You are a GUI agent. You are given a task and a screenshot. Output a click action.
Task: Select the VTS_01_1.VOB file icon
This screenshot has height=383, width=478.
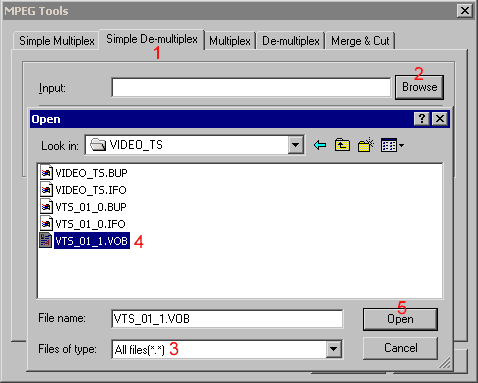[46, 241]
